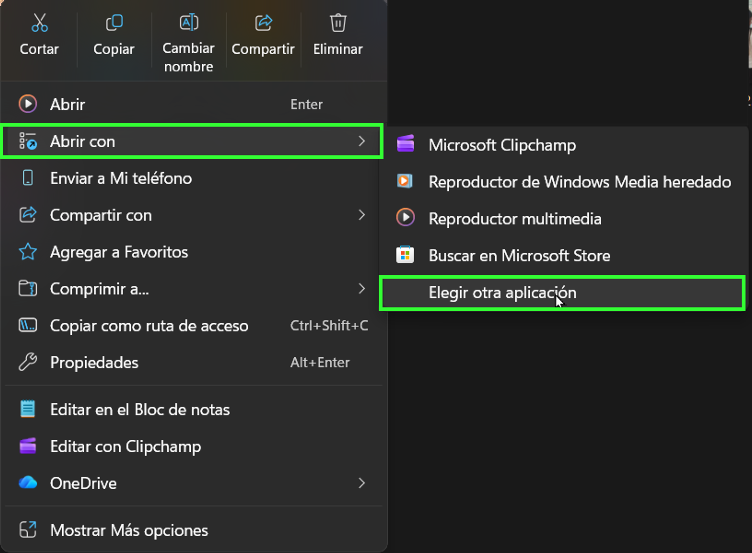The width and height of the screenshot is (752, 553).
Task: Expand the Abrir con submenu arrow
Action: point(362,141)
